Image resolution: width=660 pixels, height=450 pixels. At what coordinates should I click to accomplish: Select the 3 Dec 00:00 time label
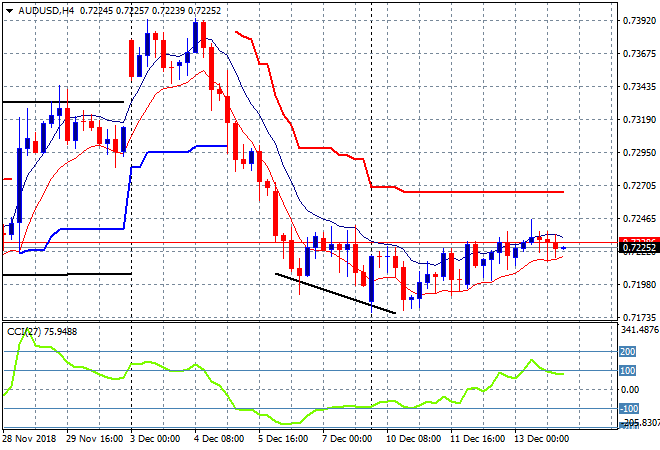pos(155,439)
